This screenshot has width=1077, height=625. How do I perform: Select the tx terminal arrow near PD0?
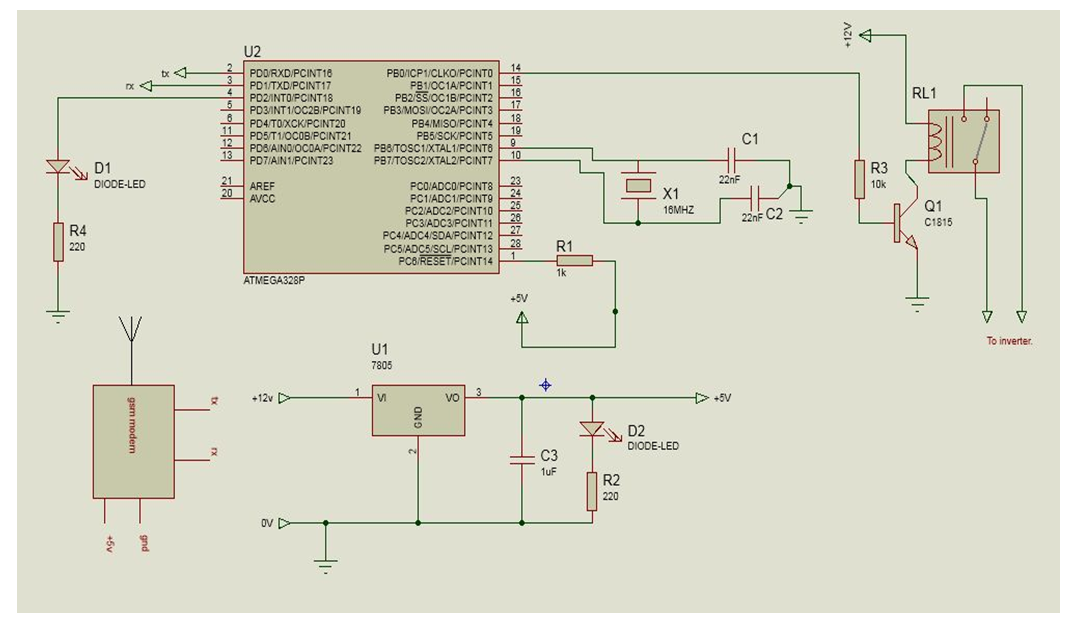[x=192, y=73]
